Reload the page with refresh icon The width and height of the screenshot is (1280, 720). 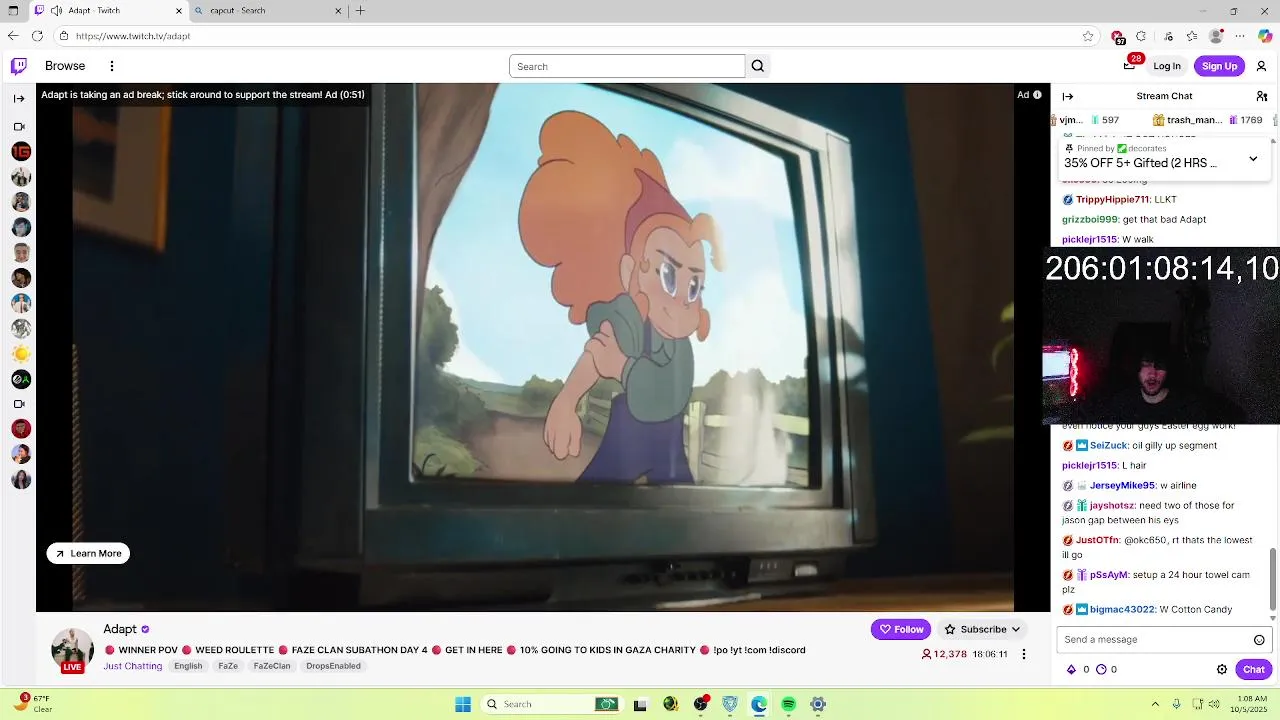[x=37, y=36]
